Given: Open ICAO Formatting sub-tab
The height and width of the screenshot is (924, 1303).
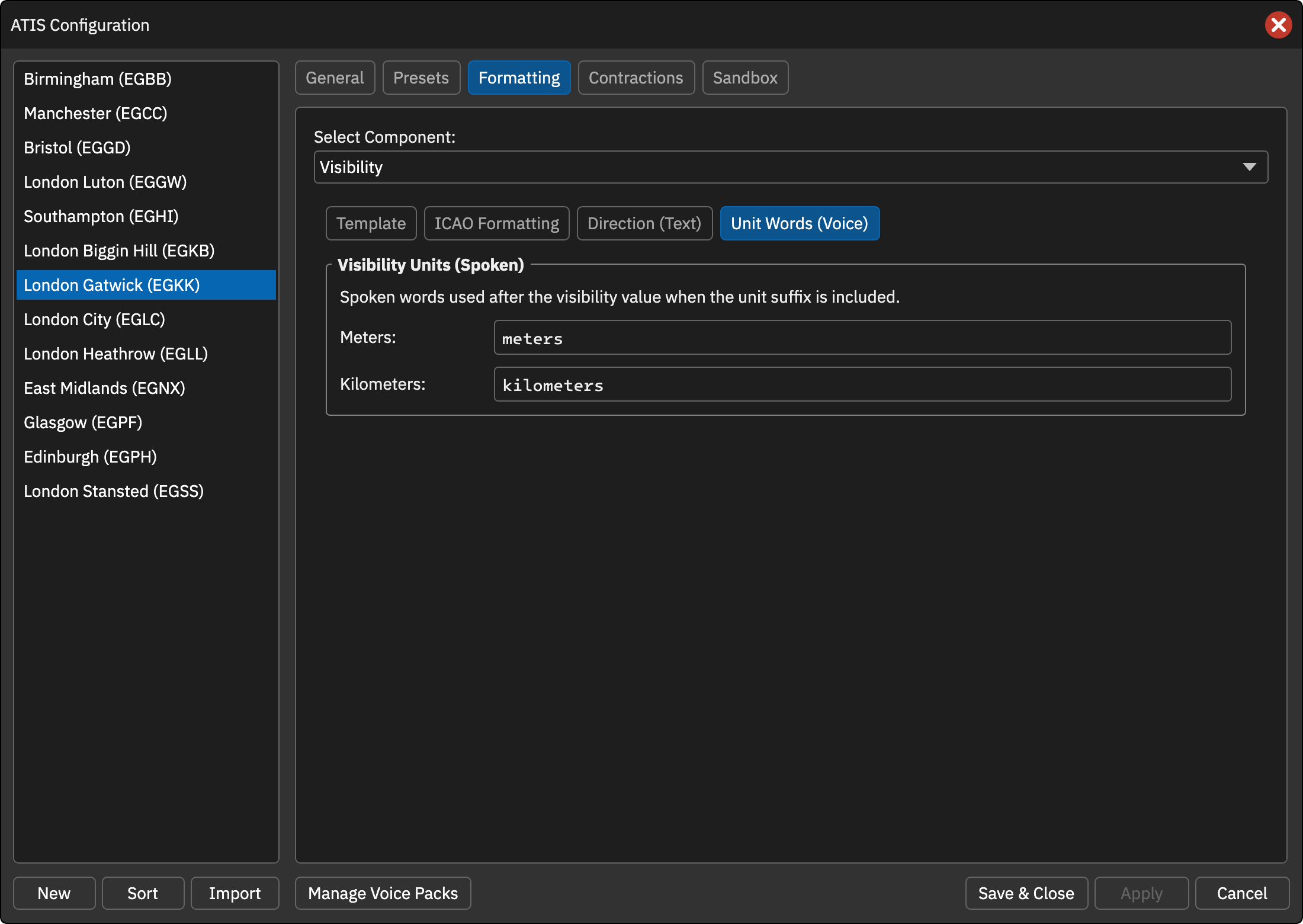Looking at the screenshot, I should pos(497,223).
